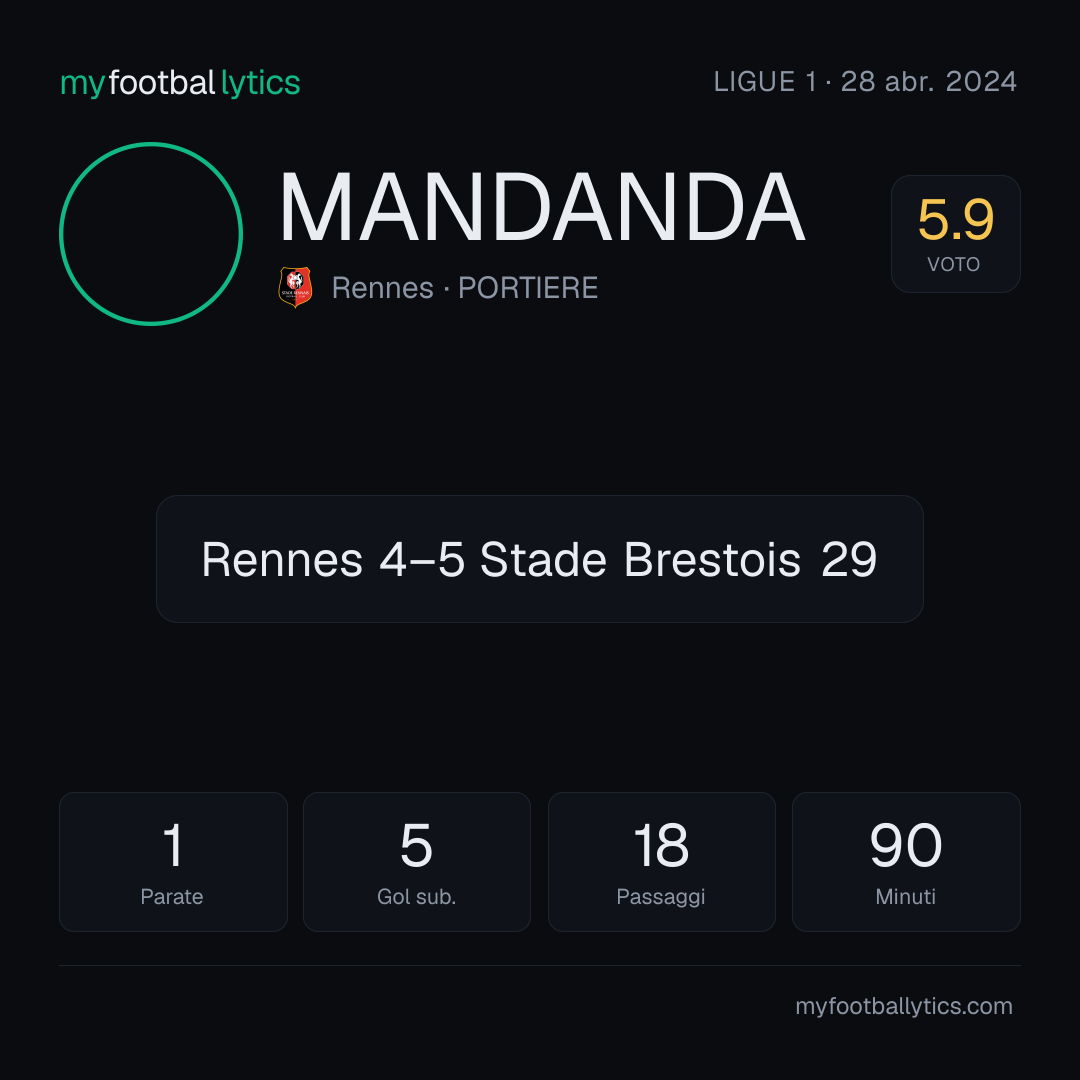The height and width of the screenshot is (1080, 1080).
Task: Click the green 'lytics' part of logo
Action: click(260, 83)
